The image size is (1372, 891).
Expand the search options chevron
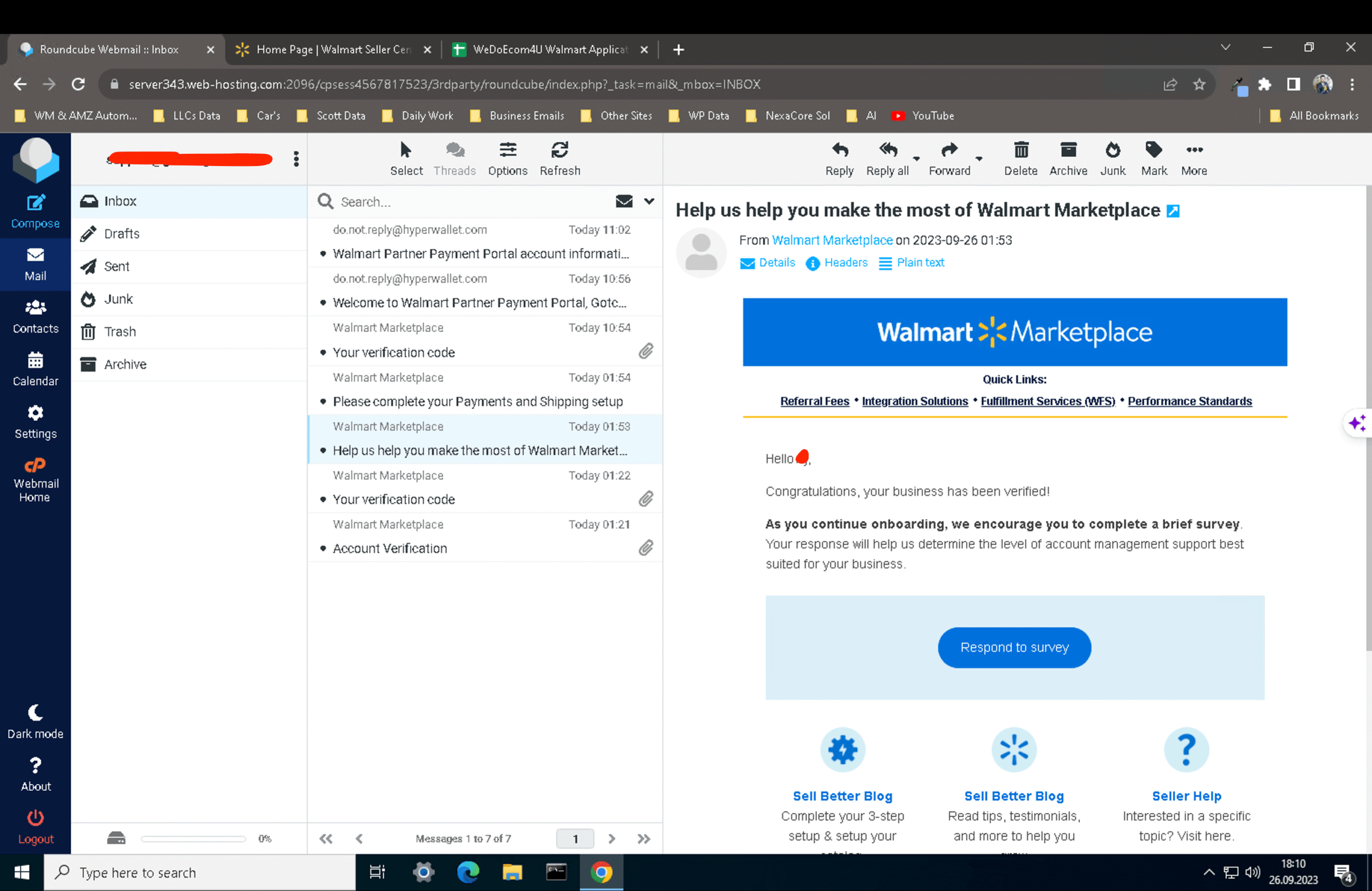coord(649,201)
